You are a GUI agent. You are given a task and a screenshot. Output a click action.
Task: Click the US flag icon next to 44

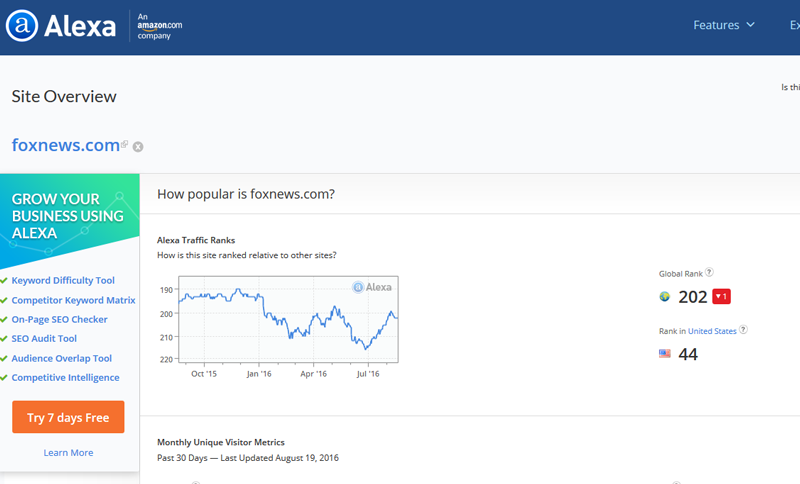click(664, 353)
